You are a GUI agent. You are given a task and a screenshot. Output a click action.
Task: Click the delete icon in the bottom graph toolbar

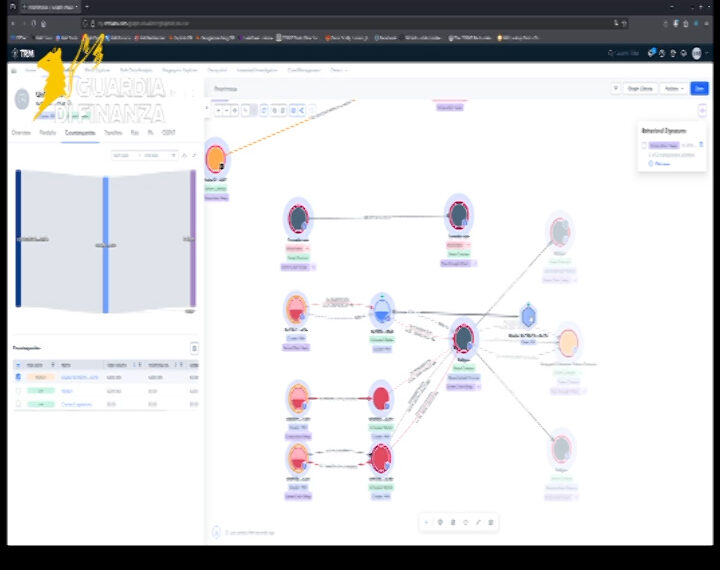(490, 522)
